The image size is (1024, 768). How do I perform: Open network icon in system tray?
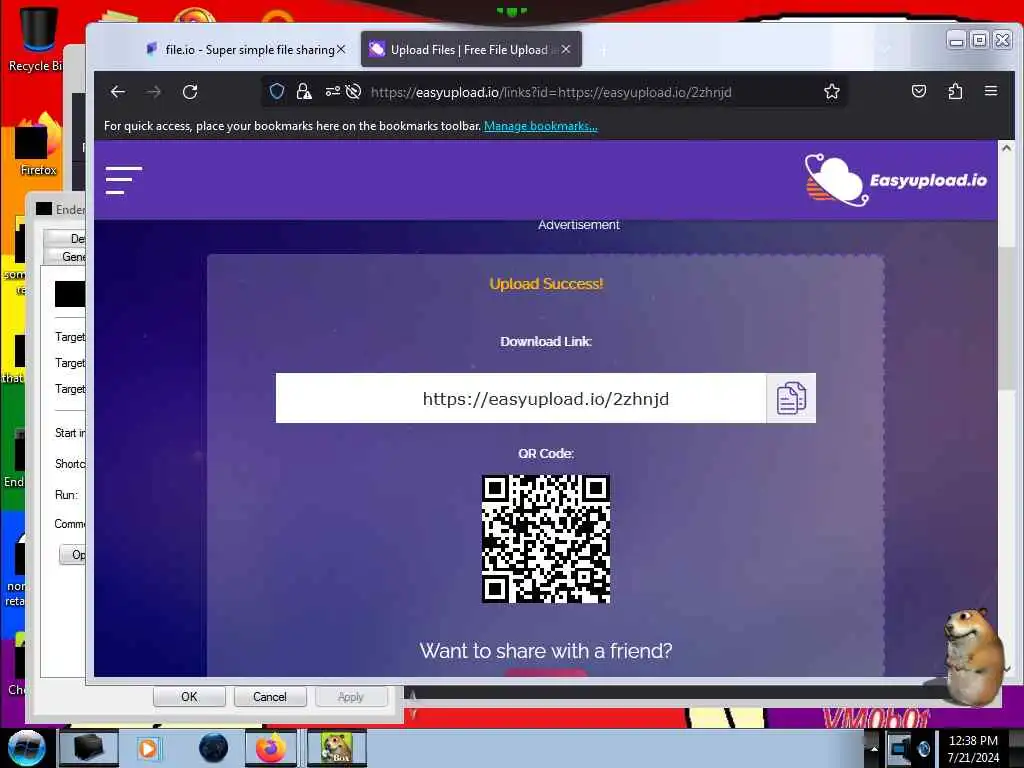coord(899,748)
